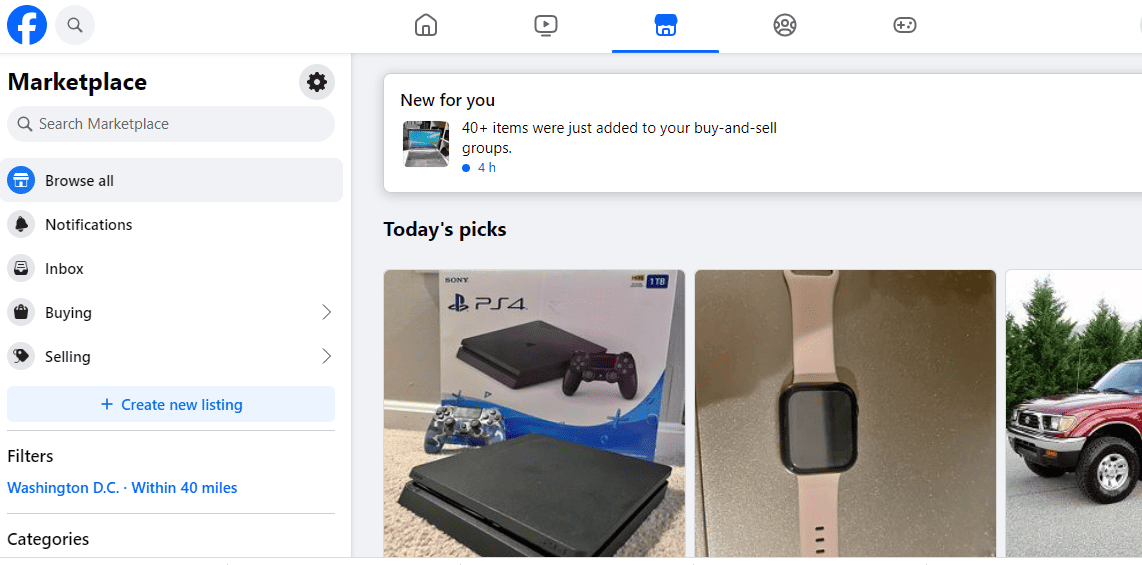Select Browse all in sidebar menu
Viewport: 1142px width, 565px height.
pyautogui.click(x=171, y=180)
